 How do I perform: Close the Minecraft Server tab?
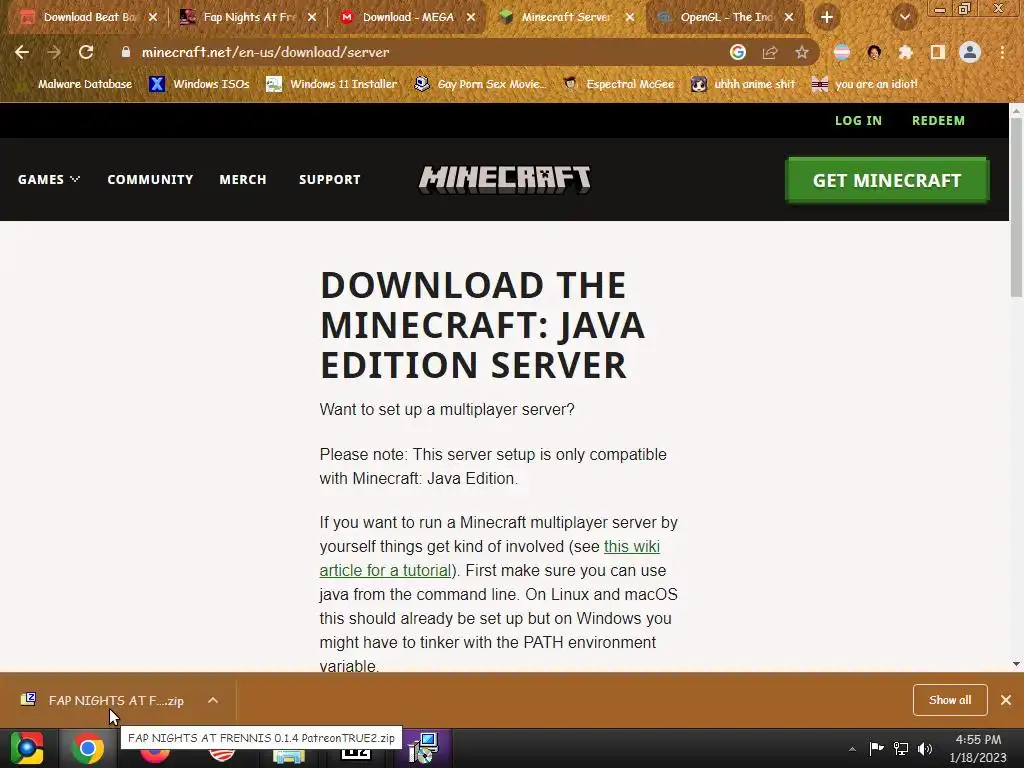[x=630, y=17]
